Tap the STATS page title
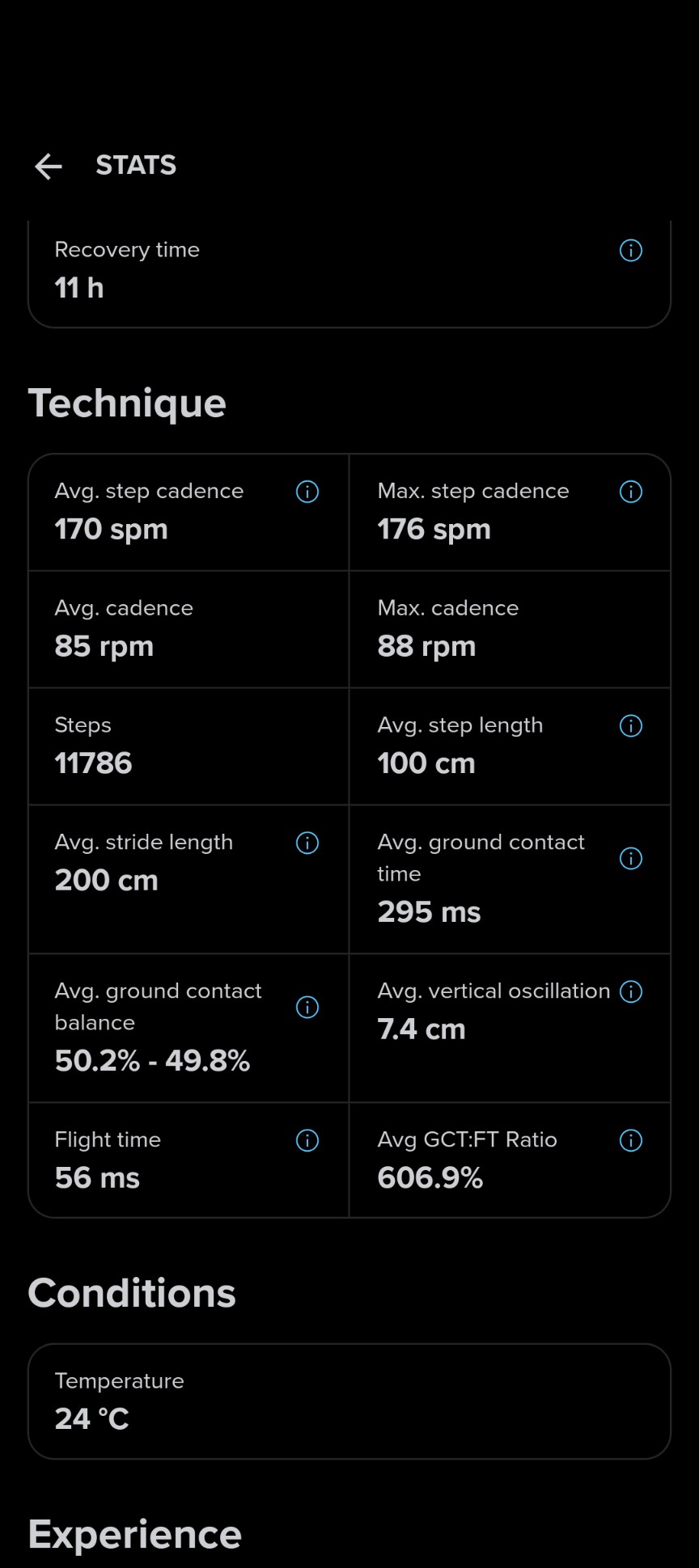Screen dimensions: 699x1568 (136, 166)
